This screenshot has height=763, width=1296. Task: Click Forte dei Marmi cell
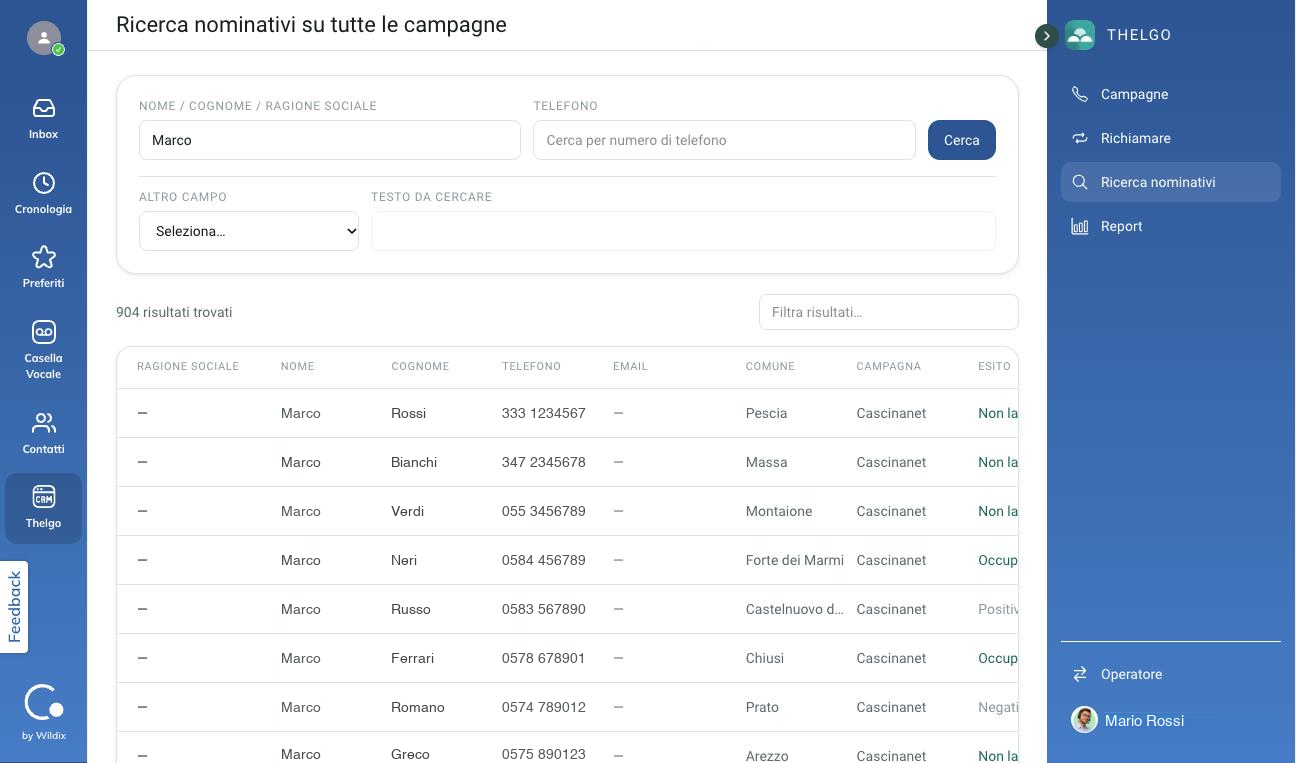tap(795, 560)
